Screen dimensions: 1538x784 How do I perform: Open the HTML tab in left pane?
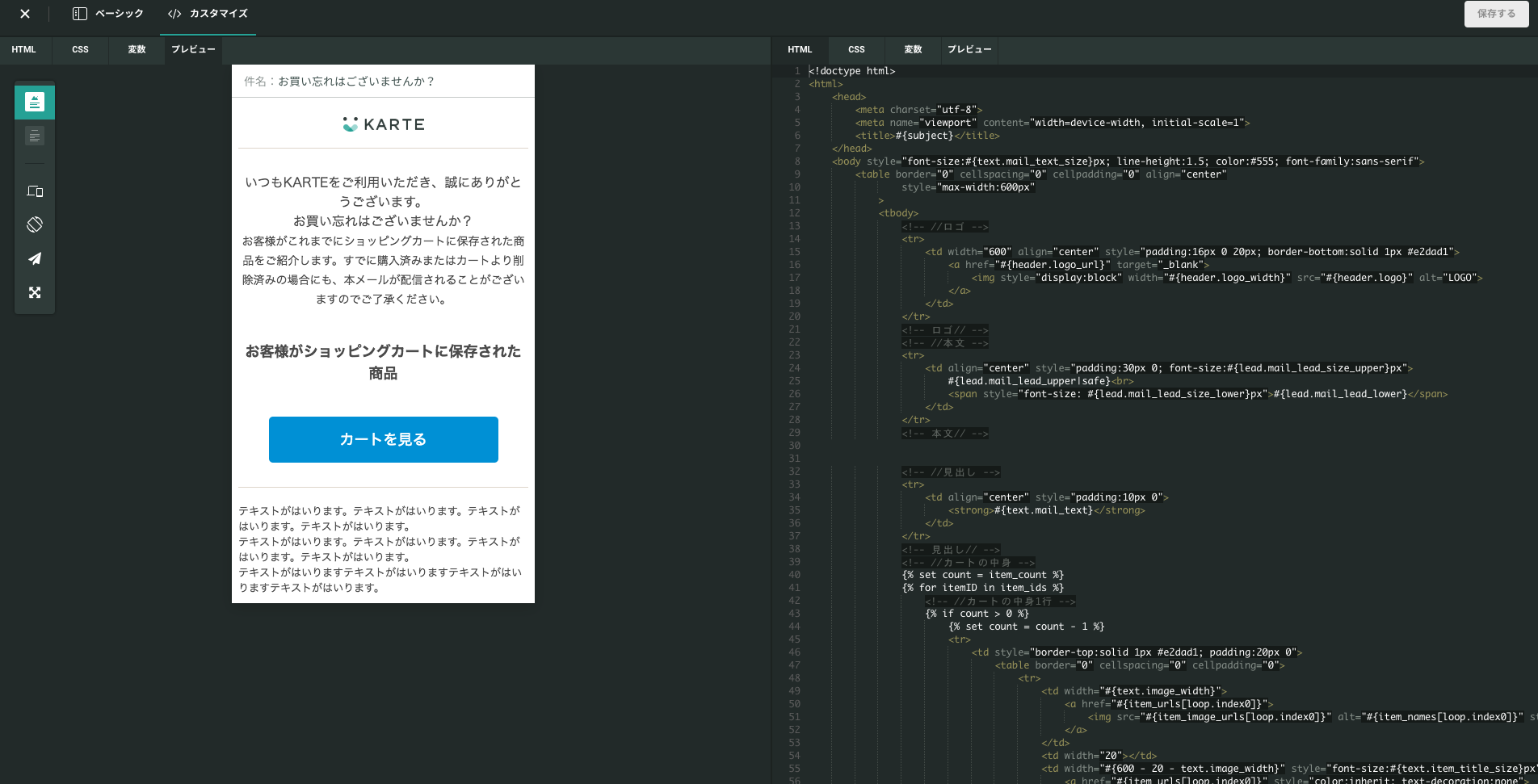pyautogui.click(x=24, y=49)
